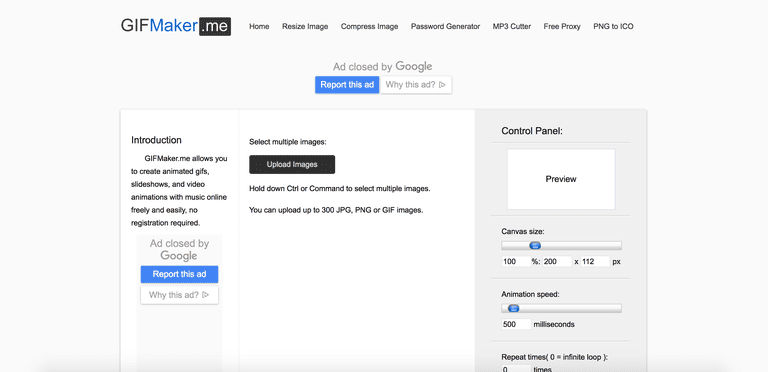Image resolution: width=768 pixels, height=372 pixels.
Task: Open Password Generator link
Action: (445, 26)
